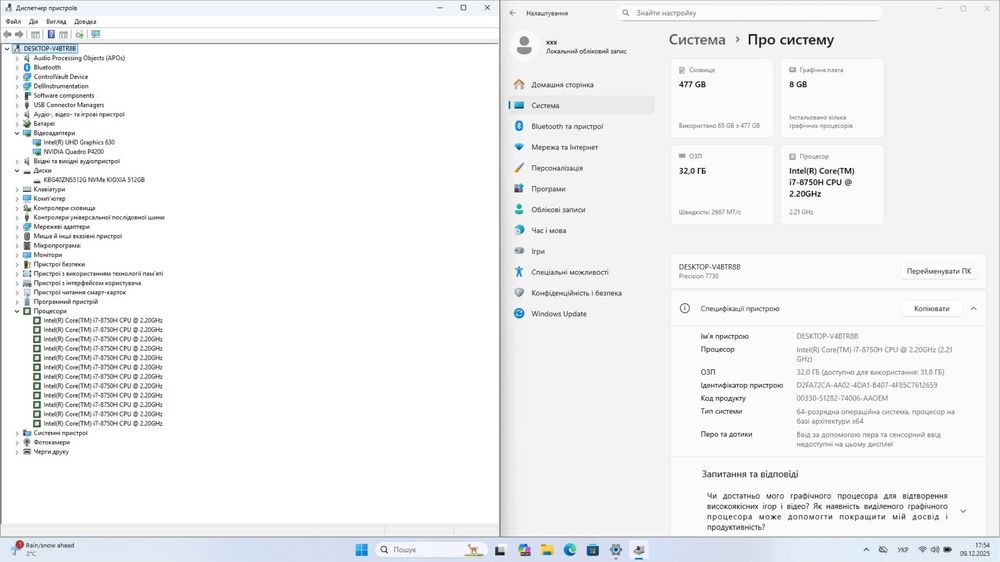
Task: Select Система in Settings sidebar
Action: [582, 105]
